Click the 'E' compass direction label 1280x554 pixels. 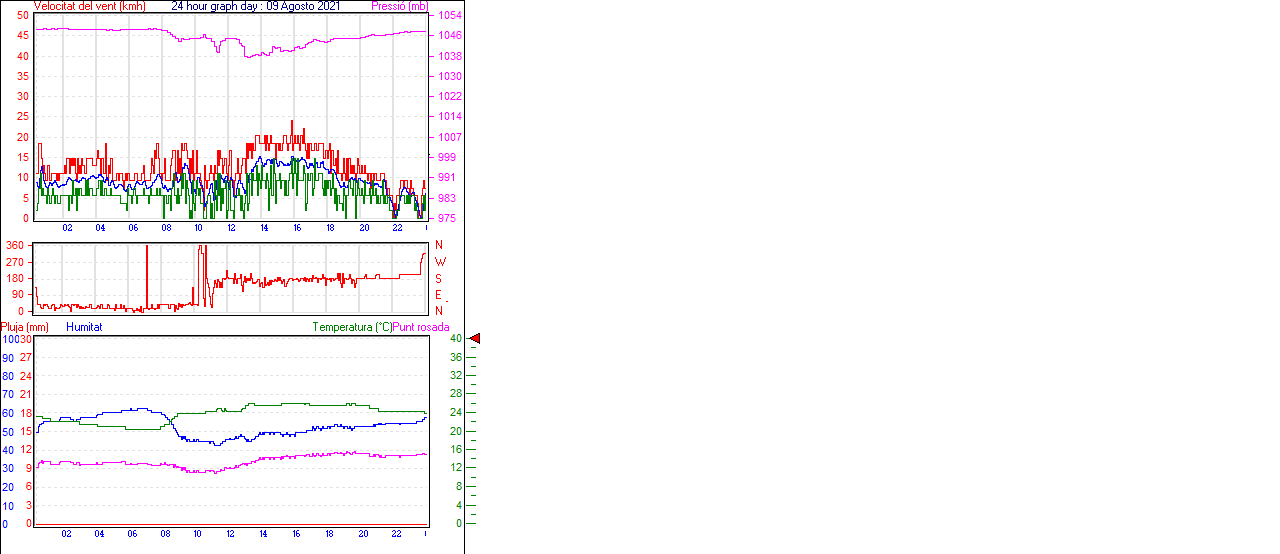pyautogui.click(x=438, y=295)
